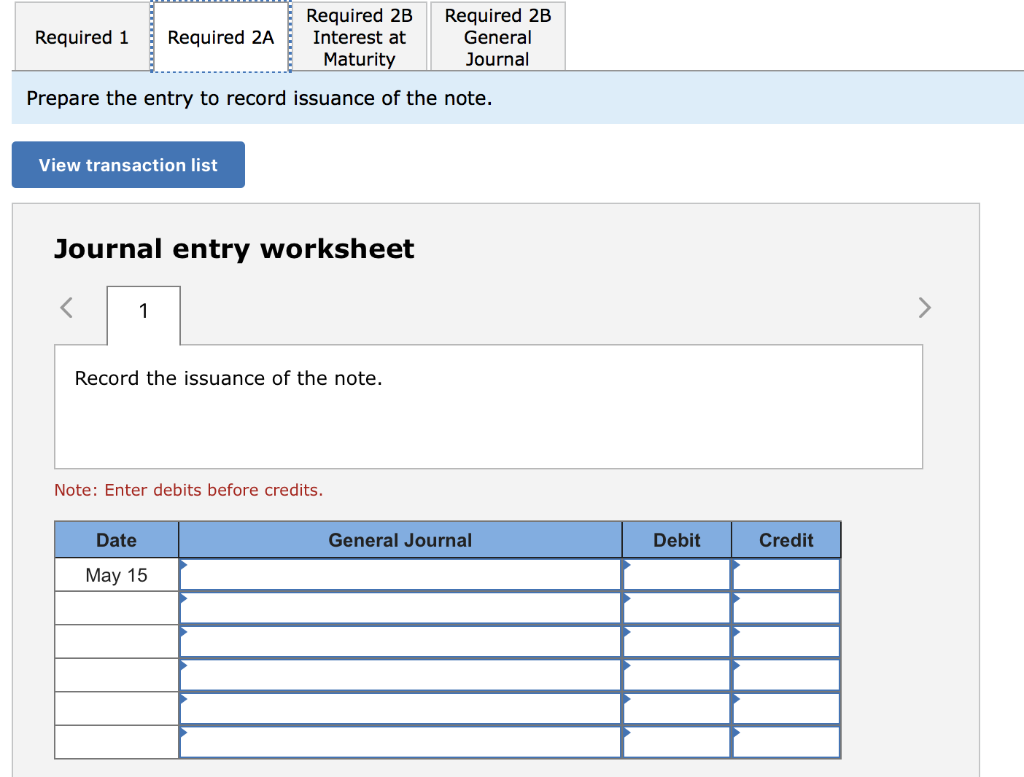
Task: Click Credit field in last row
Action: click(x=786, y=742)
